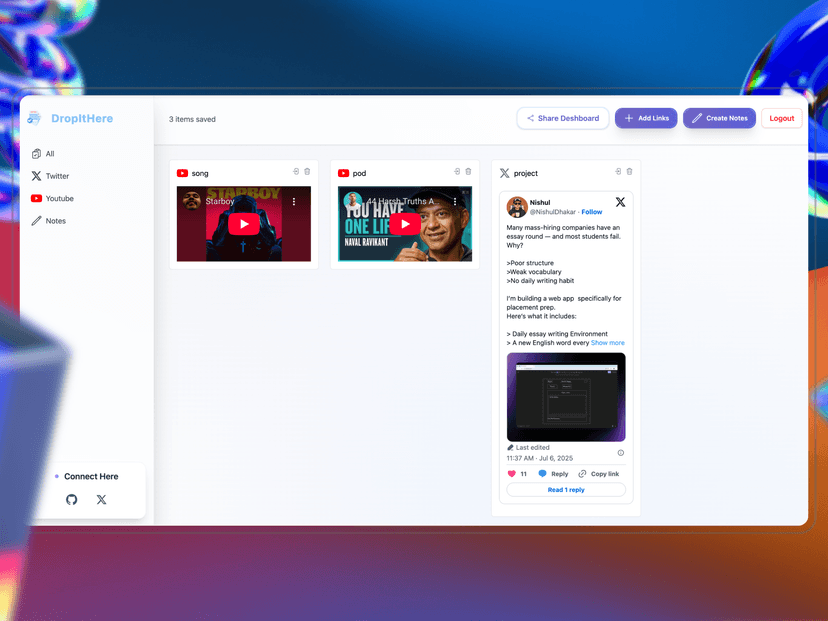Play the Starboy video
The image size is (828, 621).
point(243,225)
